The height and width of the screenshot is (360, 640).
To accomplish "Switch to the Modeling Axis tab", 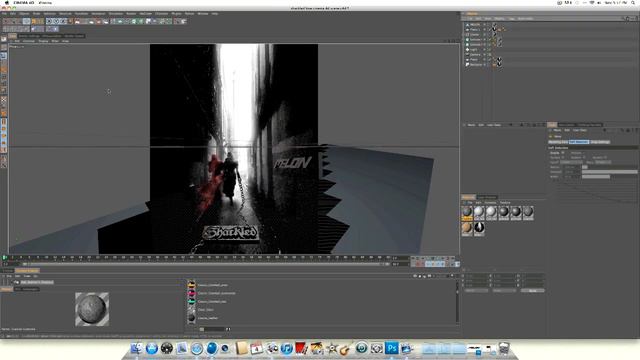I will pos(558,142).
